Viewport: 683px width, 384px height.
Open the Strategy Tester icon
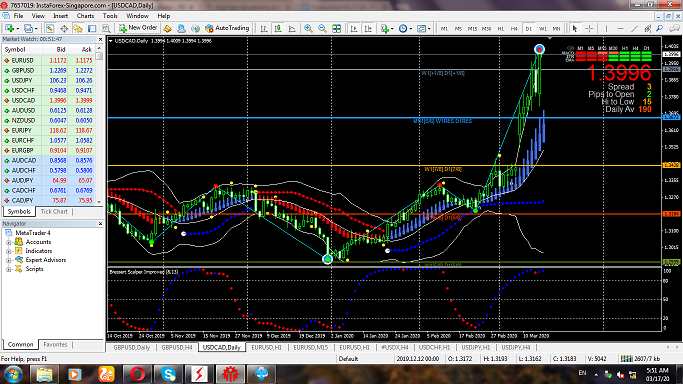click(x=106, y=28)
